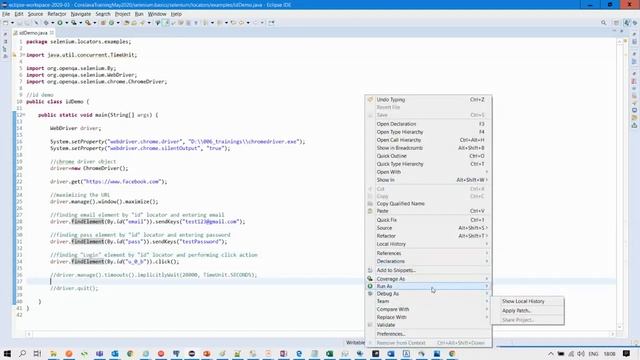This screenshot has height=360, width=640.
Task: Select Open Call Hierarchy entry
Action: coord(428,140)
